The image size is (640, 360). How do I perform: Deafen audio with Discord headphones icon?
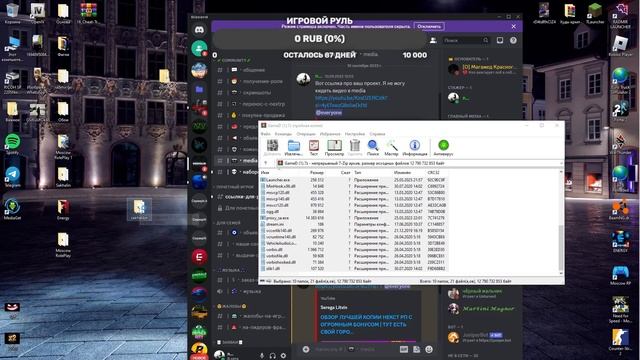click(273, 356)
